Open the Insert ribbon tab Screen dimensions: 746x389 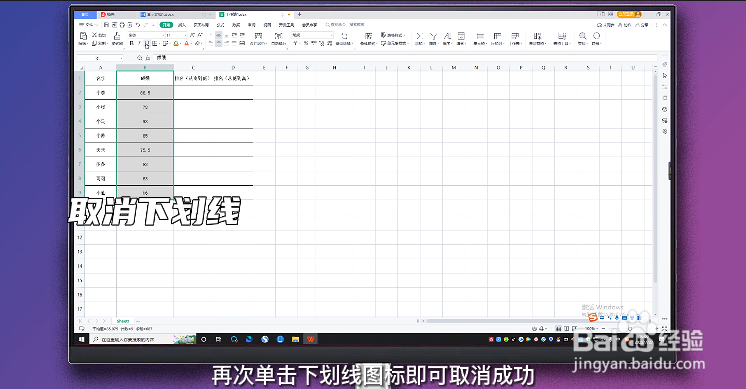[x=182, y=25]
